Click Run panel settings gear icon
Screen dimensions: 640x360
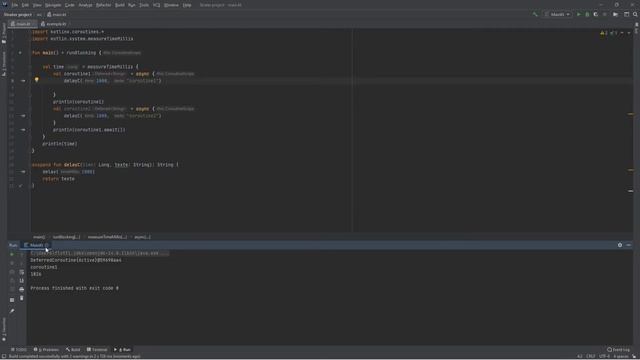click(x=620, y=245)
